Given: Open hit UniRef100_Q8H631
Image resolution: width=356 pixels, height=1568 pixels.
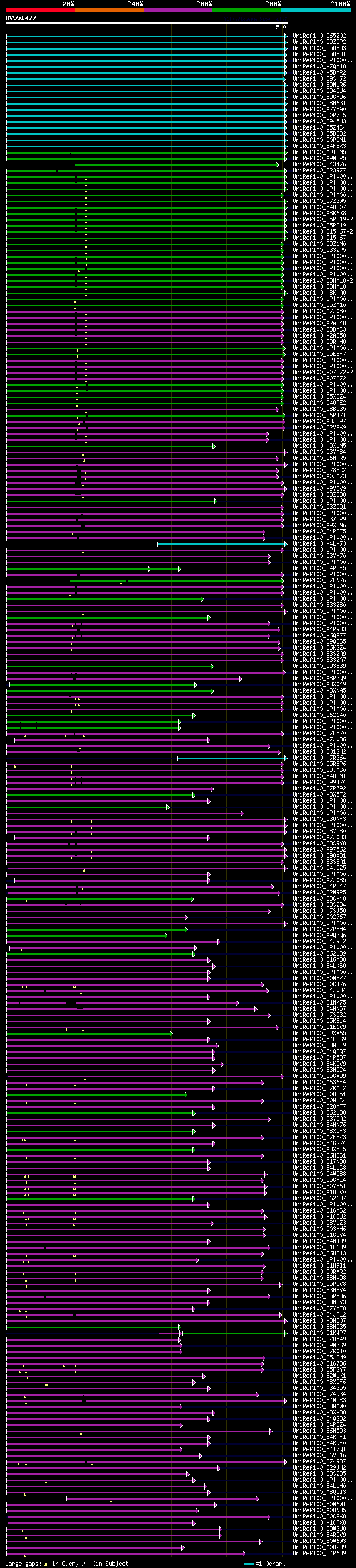Looking at the screenshot, I should point(319,103).
